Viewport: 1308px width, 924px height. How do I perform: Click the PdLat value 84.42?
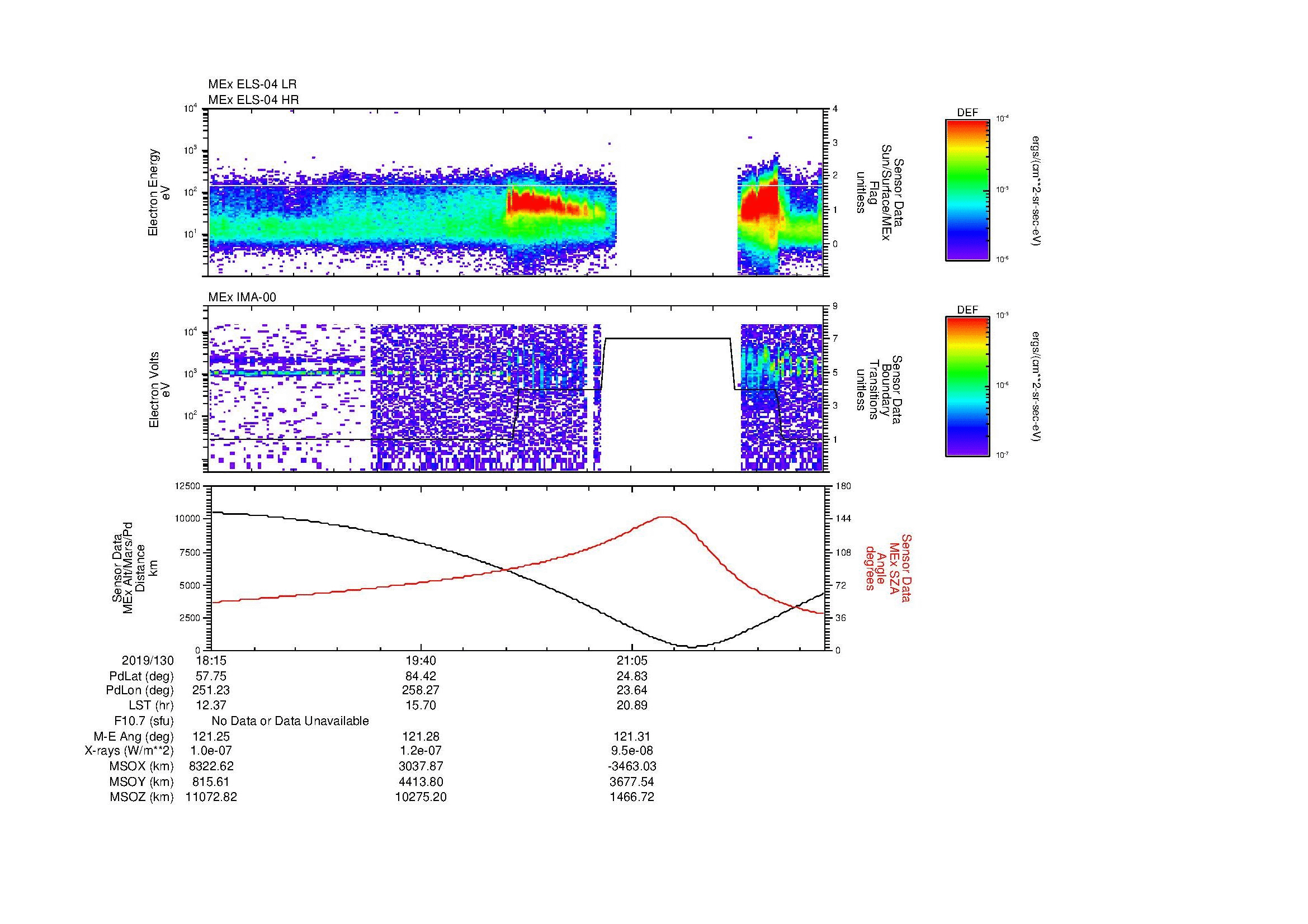(421, 676)
